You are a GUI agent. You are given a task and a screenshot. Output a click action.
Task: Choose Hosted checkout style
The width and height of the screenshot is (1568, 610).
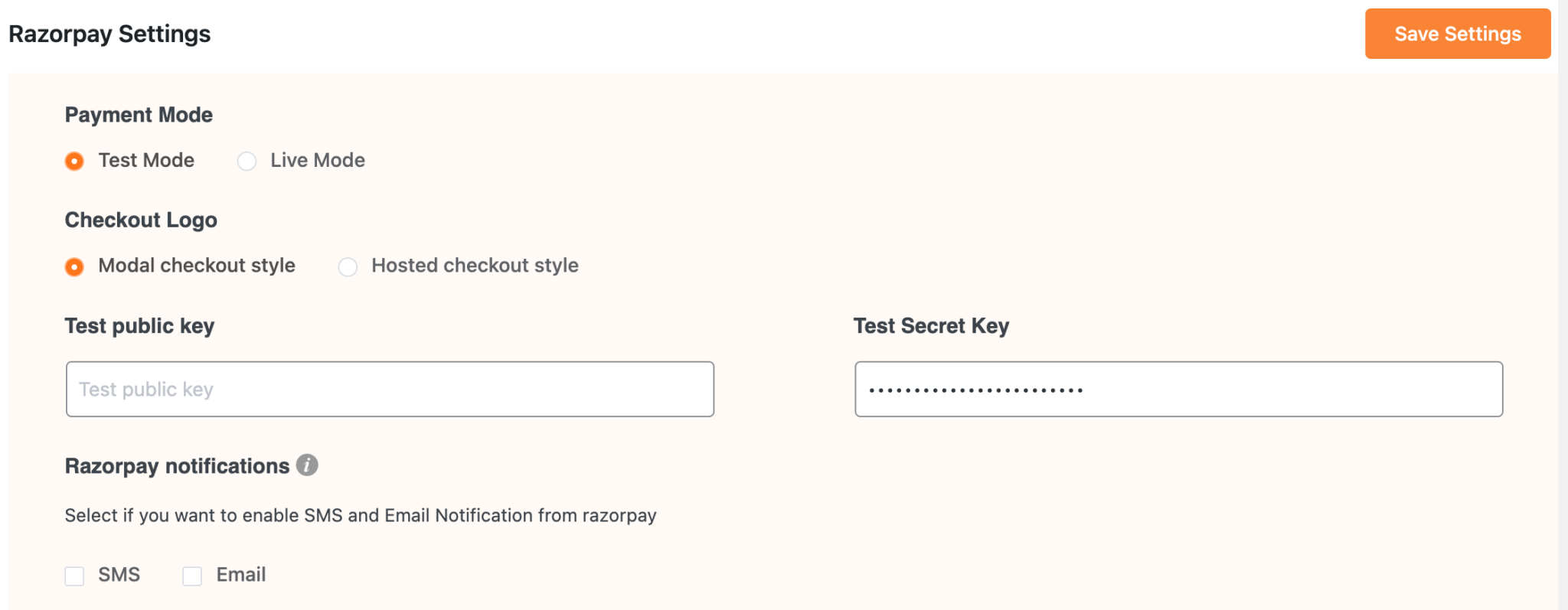pyautogui.click(x=348, y=266)
